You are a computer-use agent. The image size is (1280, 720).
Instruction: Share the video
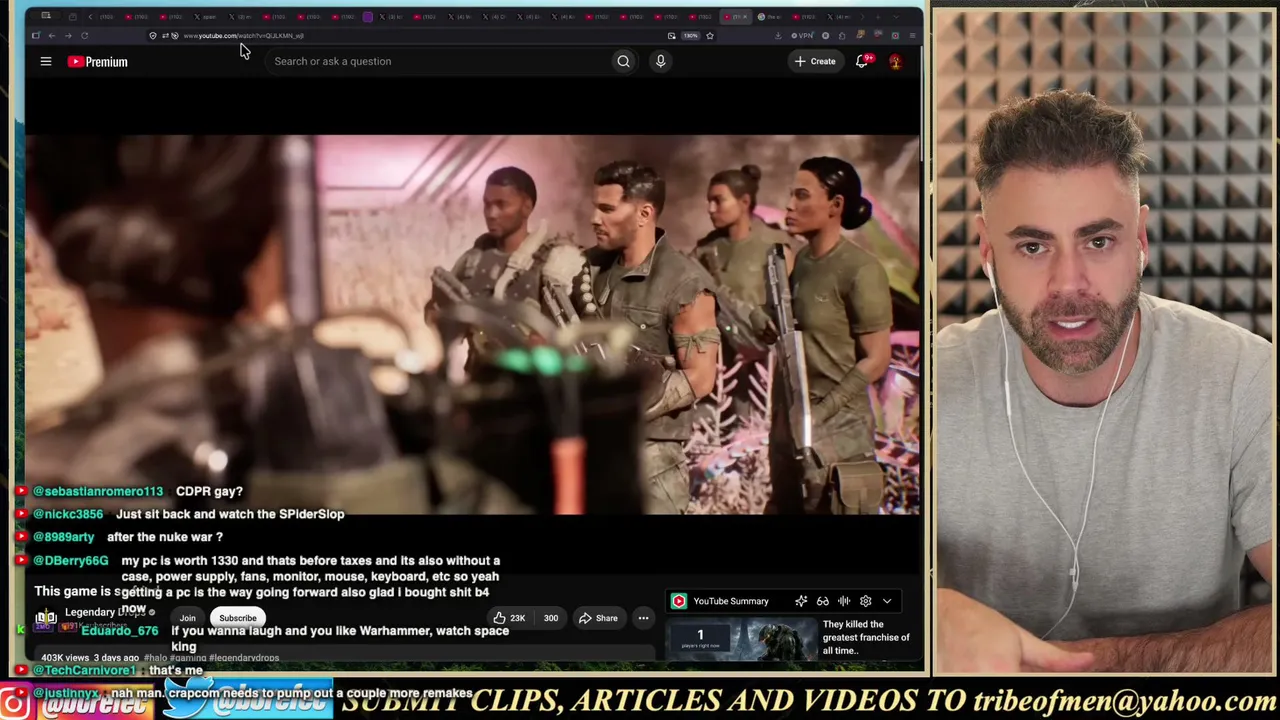click(598, 618)
